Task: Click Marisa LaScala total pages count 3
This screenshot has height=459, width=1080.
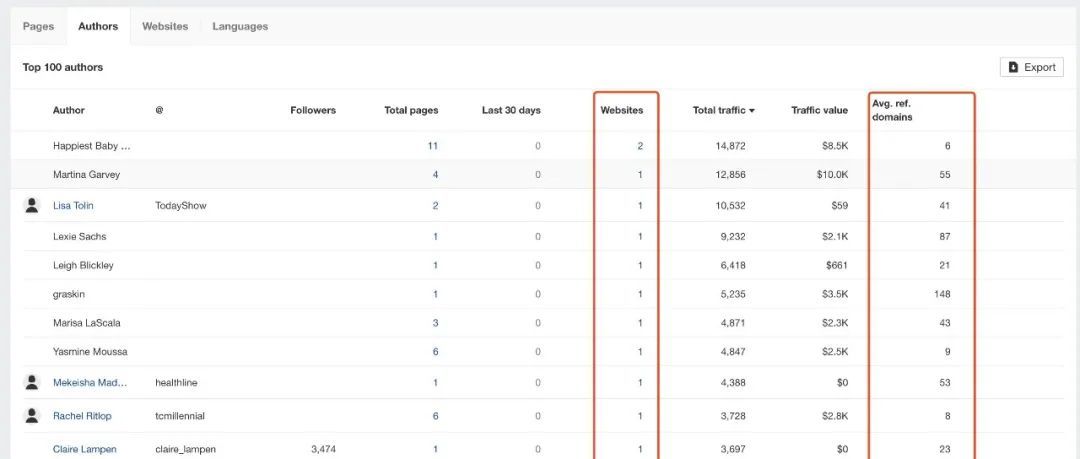Action: coord(435,323)
